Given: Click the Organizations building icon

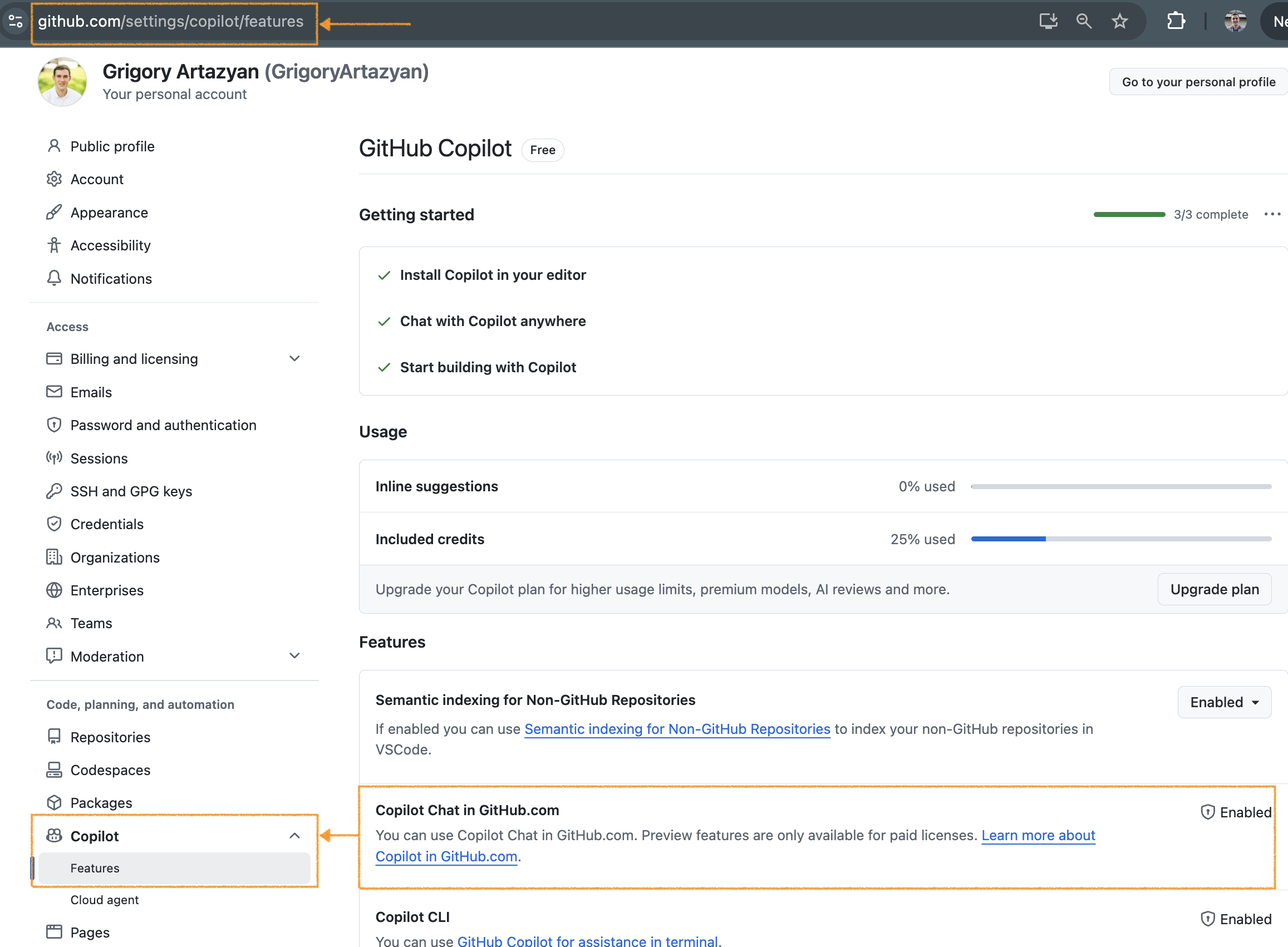Looking at the screenshot, I should [54, 557].
